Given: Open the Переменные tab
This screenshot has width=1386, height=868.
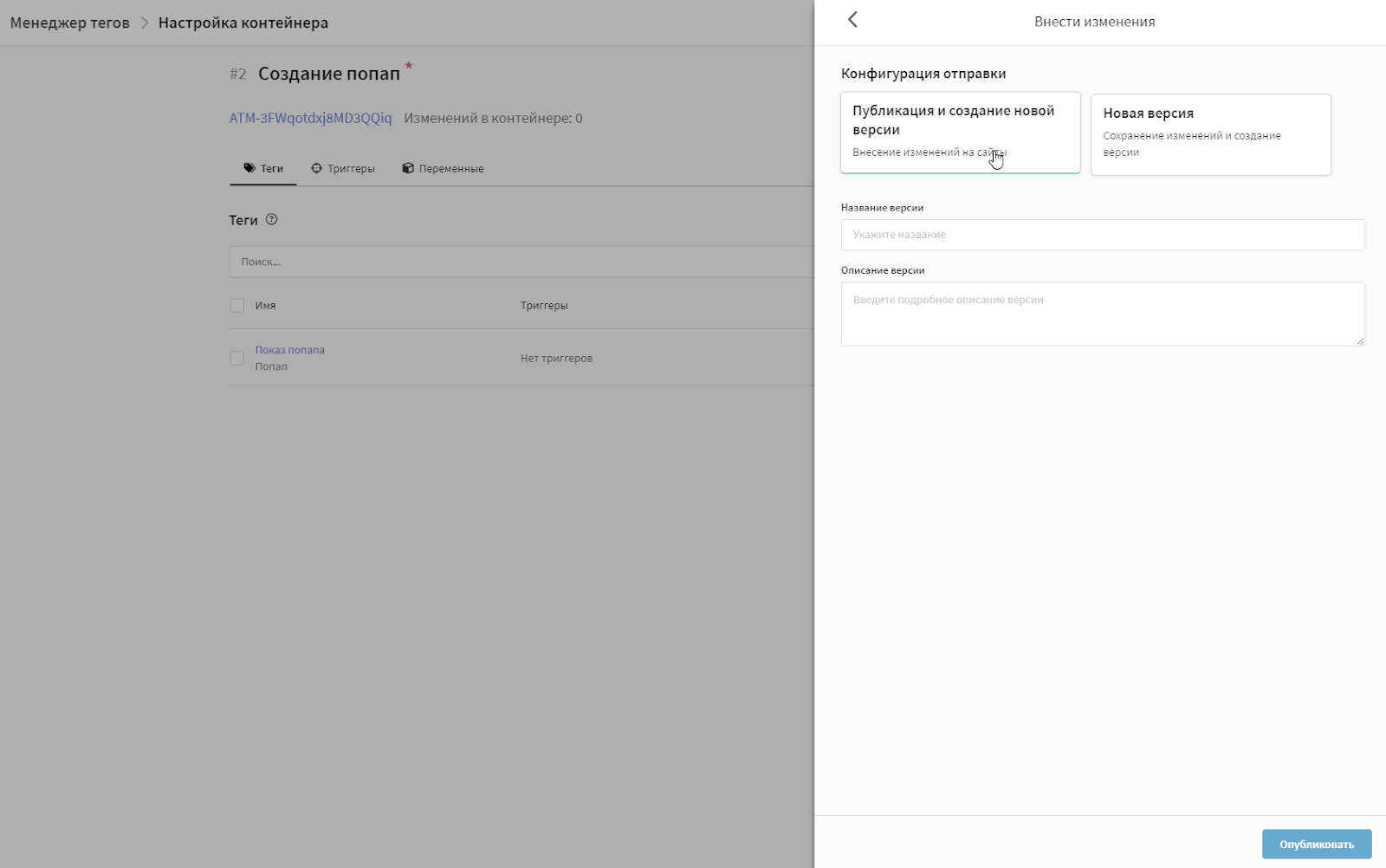Looking at the screenshot, I should coord(443,168).
